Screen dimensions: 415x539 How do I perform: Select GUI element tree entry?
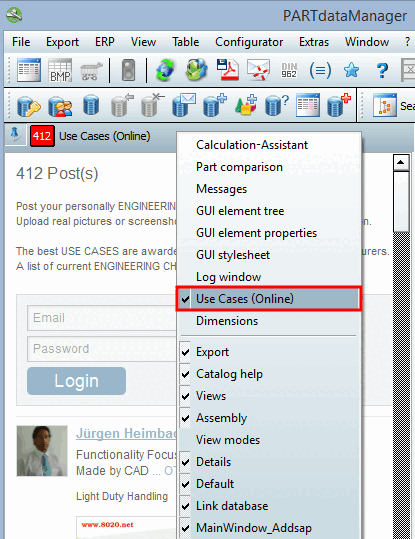pyautogui.click(x=269, y=211)
